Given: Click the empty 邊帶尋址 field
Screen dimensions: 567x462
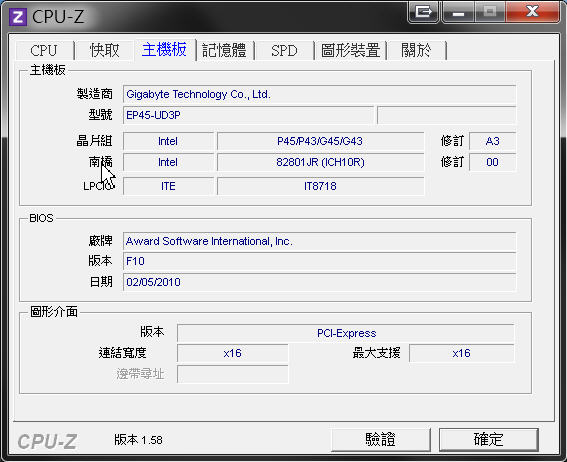Looking at the screenshot, I should tap(233, 374).
